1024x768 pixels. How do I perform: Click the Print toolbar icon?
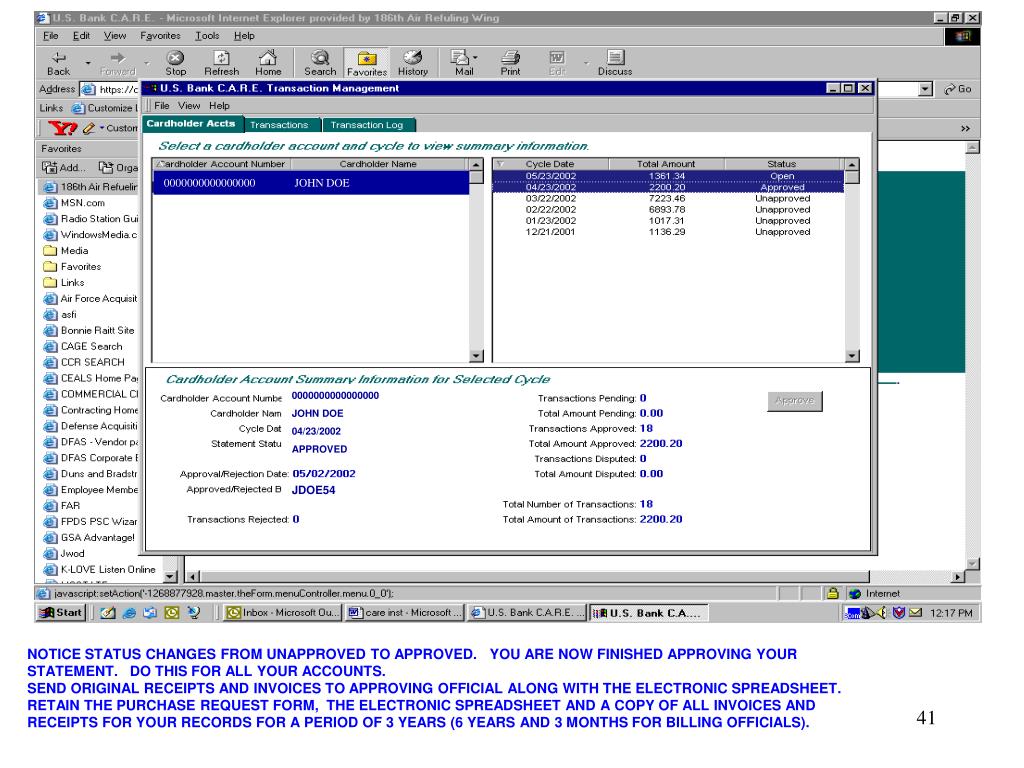[510, 63]
